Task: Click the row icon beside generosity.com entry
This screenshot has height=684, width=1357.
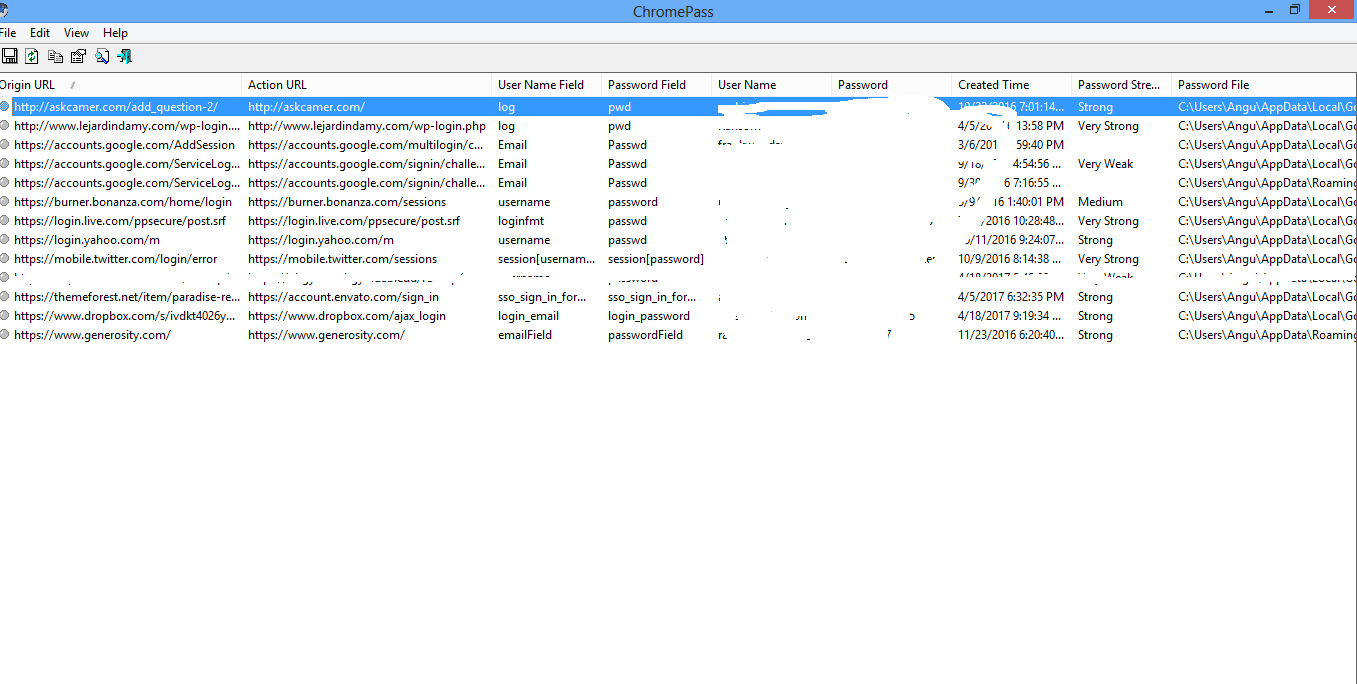Action: click(x=5, y=334)
